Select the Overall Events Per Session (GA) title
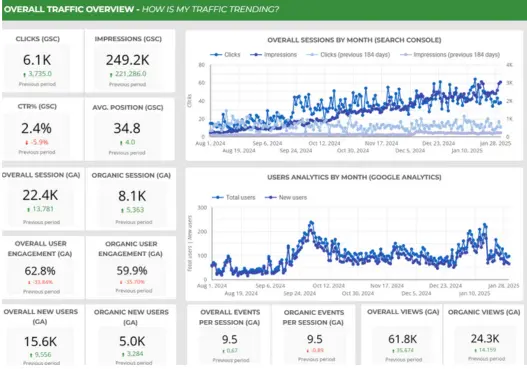This screenshot has width=527, height=369. [x=230, y=317]
